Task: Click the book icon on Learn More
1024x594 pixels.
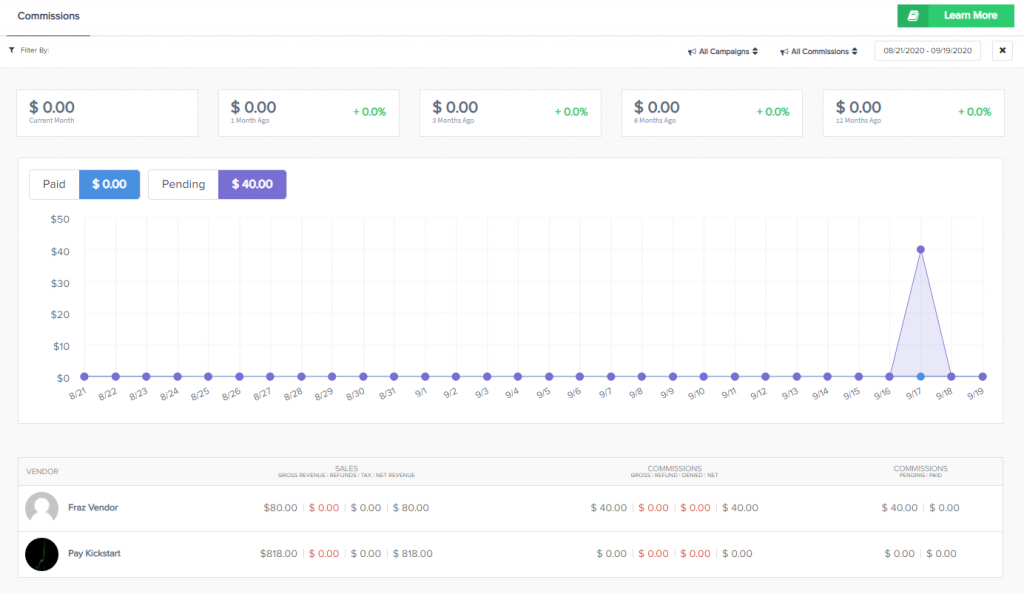Action: 913,16
